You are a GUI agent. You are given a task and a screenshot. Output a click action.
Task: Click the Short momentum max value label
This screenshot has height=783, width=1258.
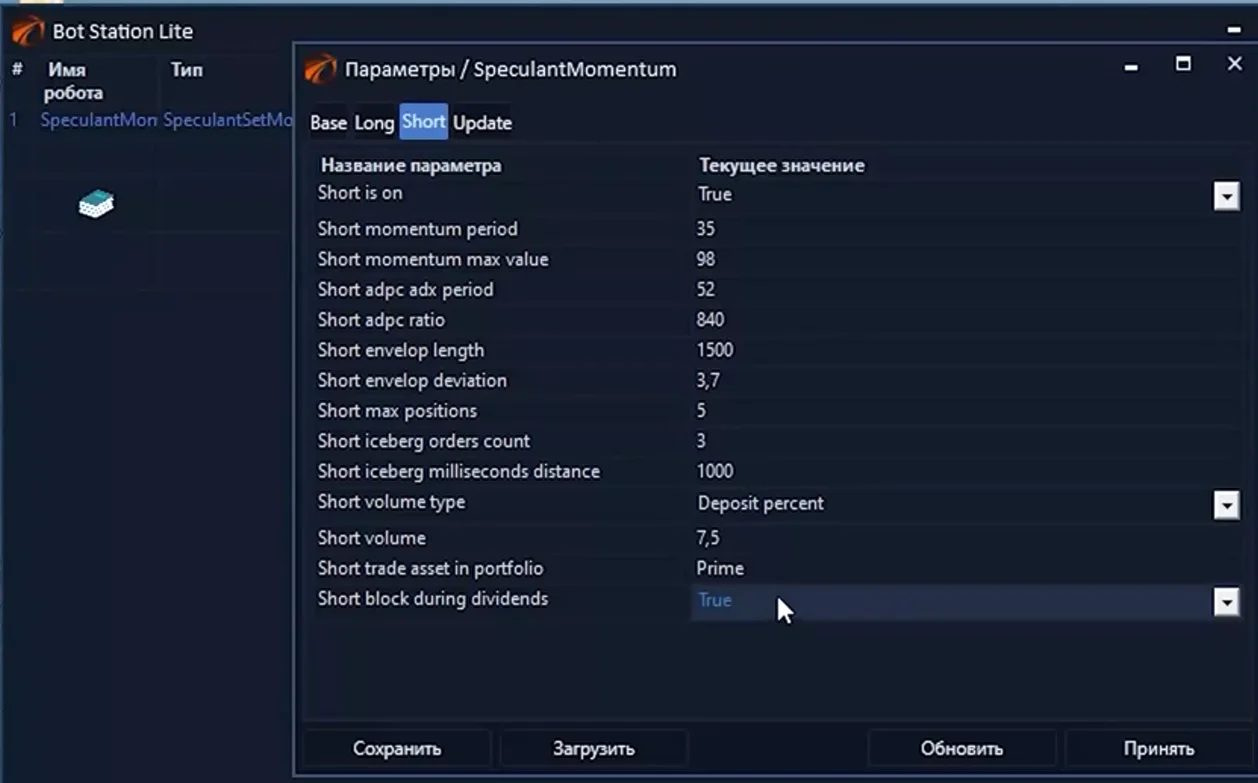pos(433,259)
